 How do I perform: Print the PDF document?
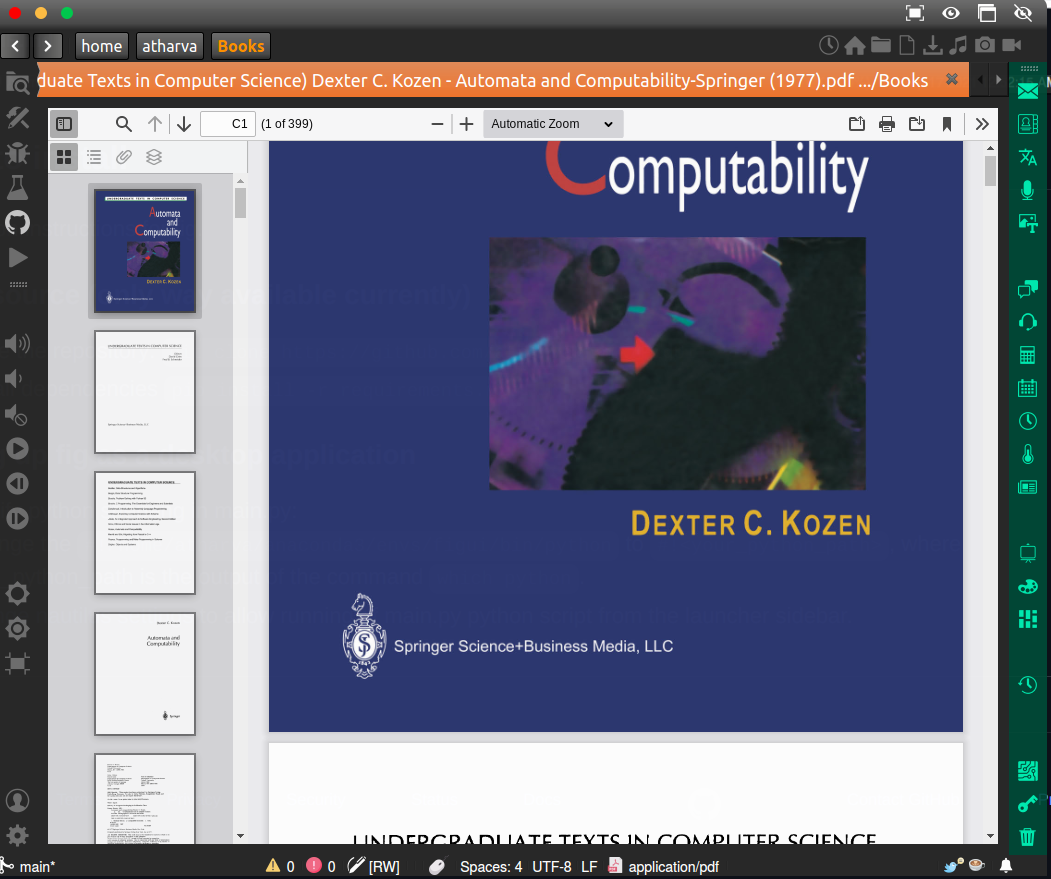(887, 124)
